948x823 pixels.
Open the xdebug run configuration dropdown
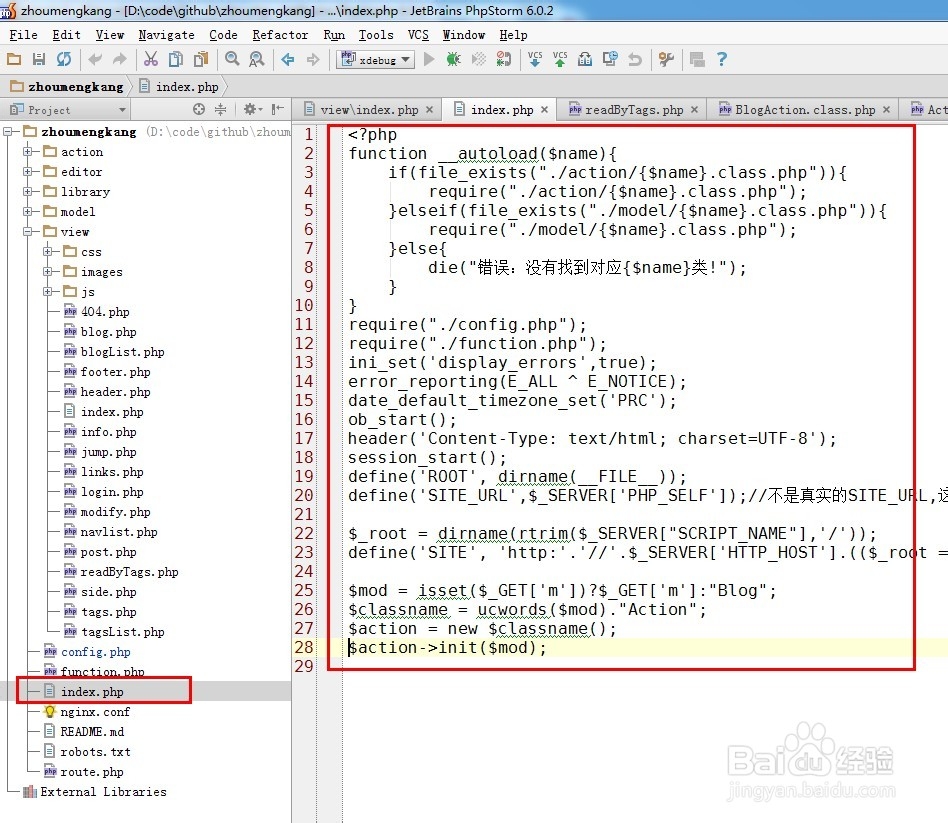[x=376, y=60]
